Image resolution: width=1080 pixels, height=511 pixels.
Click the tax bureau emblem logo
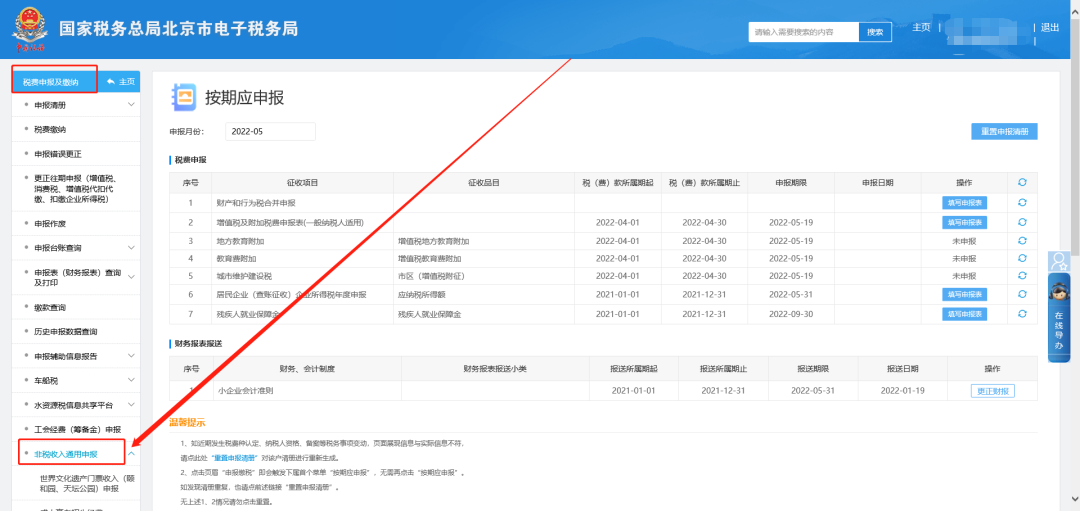[x=32, y=30]
